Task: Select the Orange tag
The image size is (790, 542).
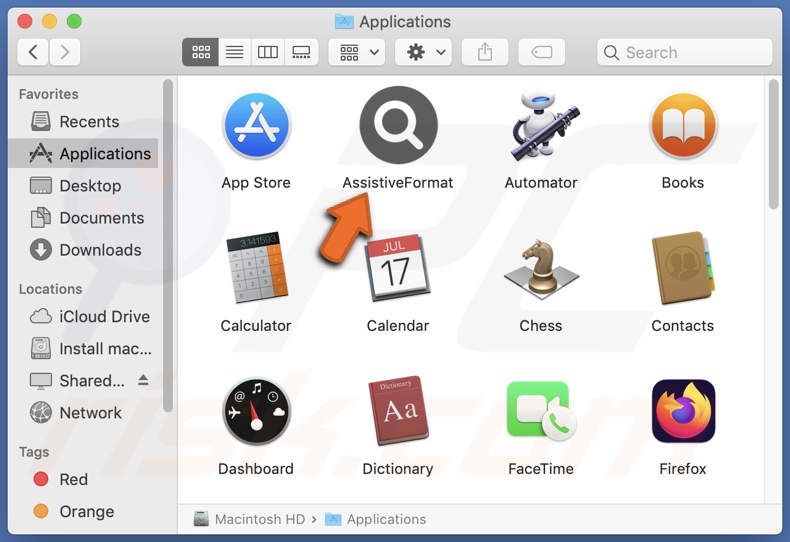Action: pos(83,511)
